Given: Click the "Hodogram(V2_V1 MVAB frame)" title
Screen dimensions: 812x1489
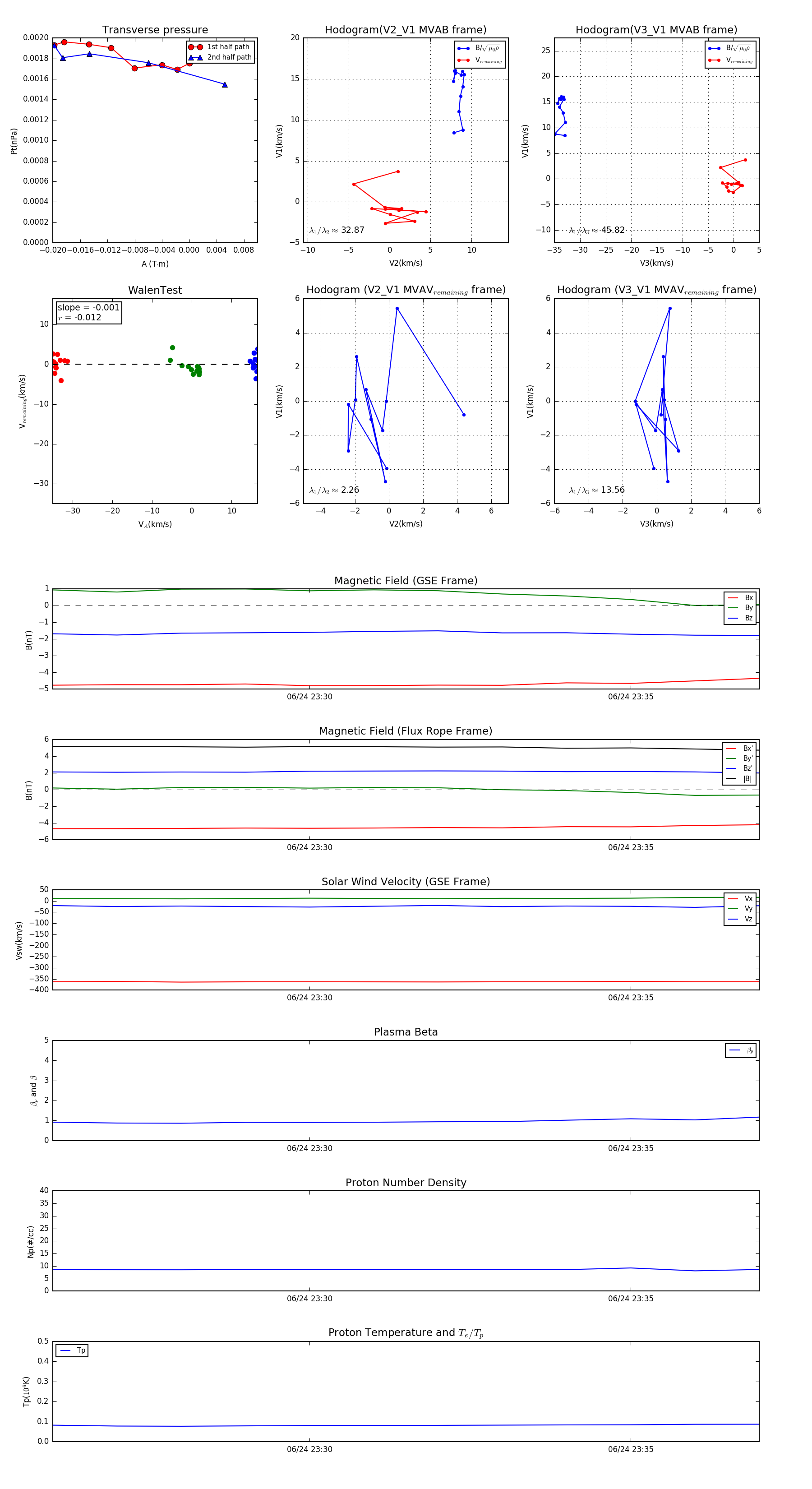Looking at the screenshot, I should tap(405, 30).
